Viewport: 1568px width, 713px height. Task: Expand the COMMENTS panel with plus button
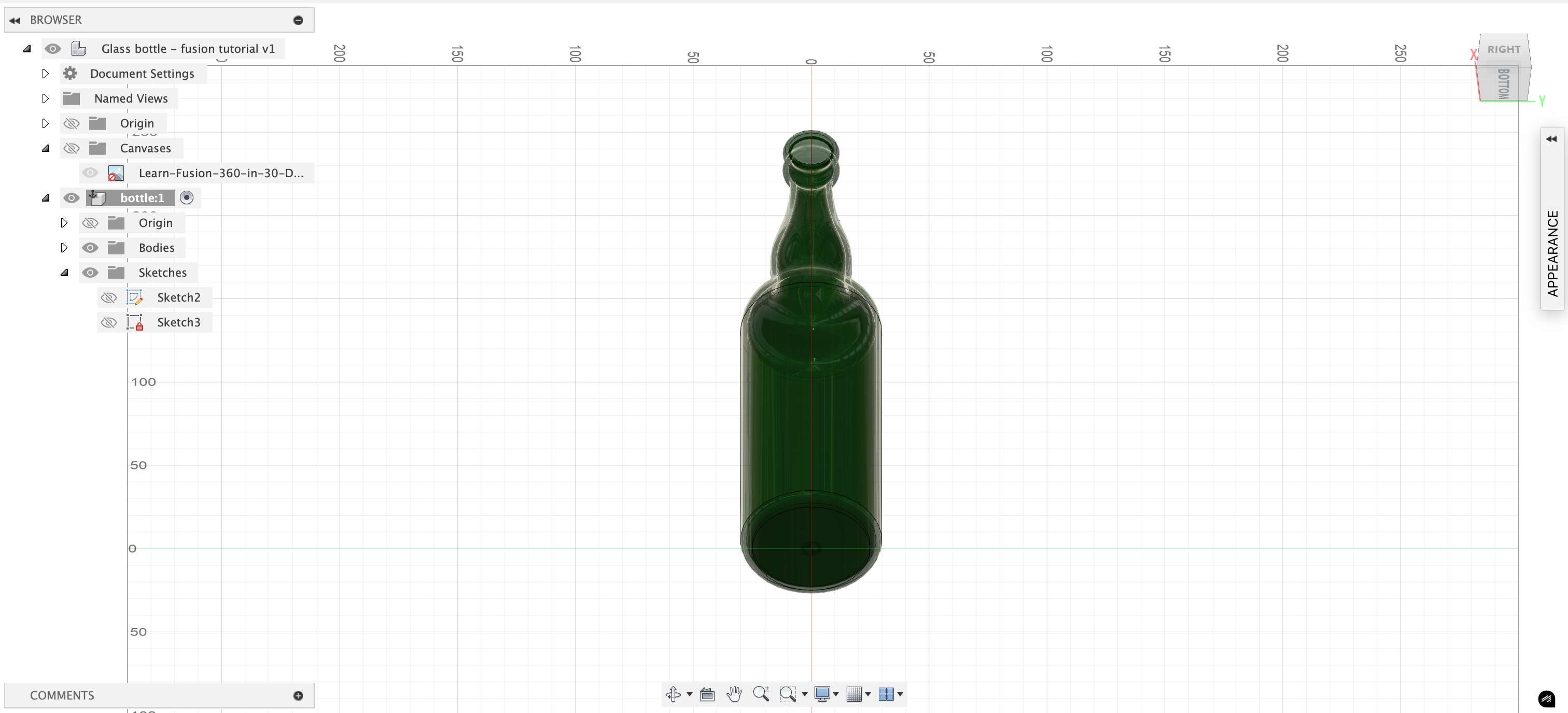[x=298, y=695]
